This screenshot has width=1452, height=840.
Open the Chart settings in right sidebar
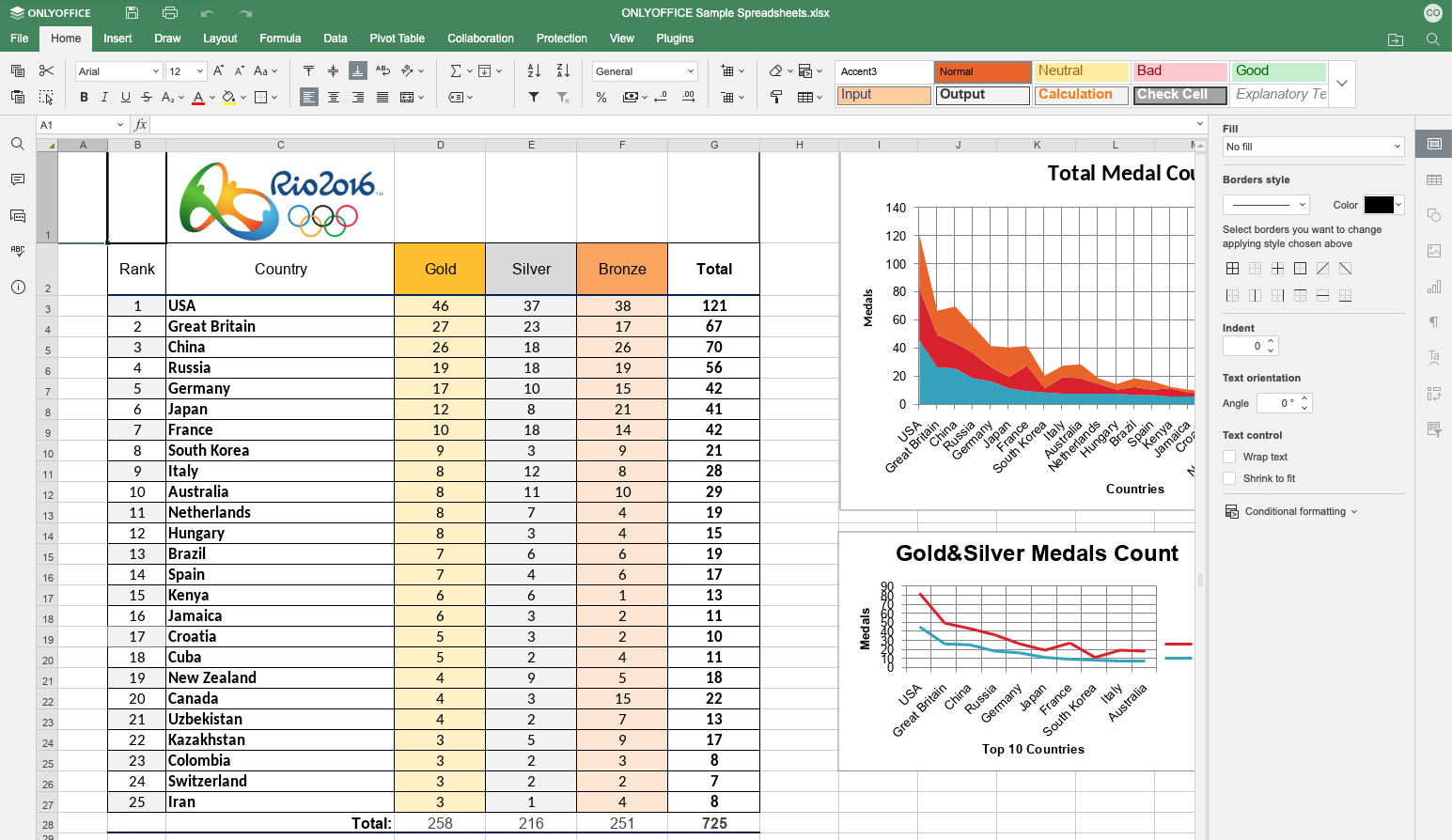(1434, 287)
